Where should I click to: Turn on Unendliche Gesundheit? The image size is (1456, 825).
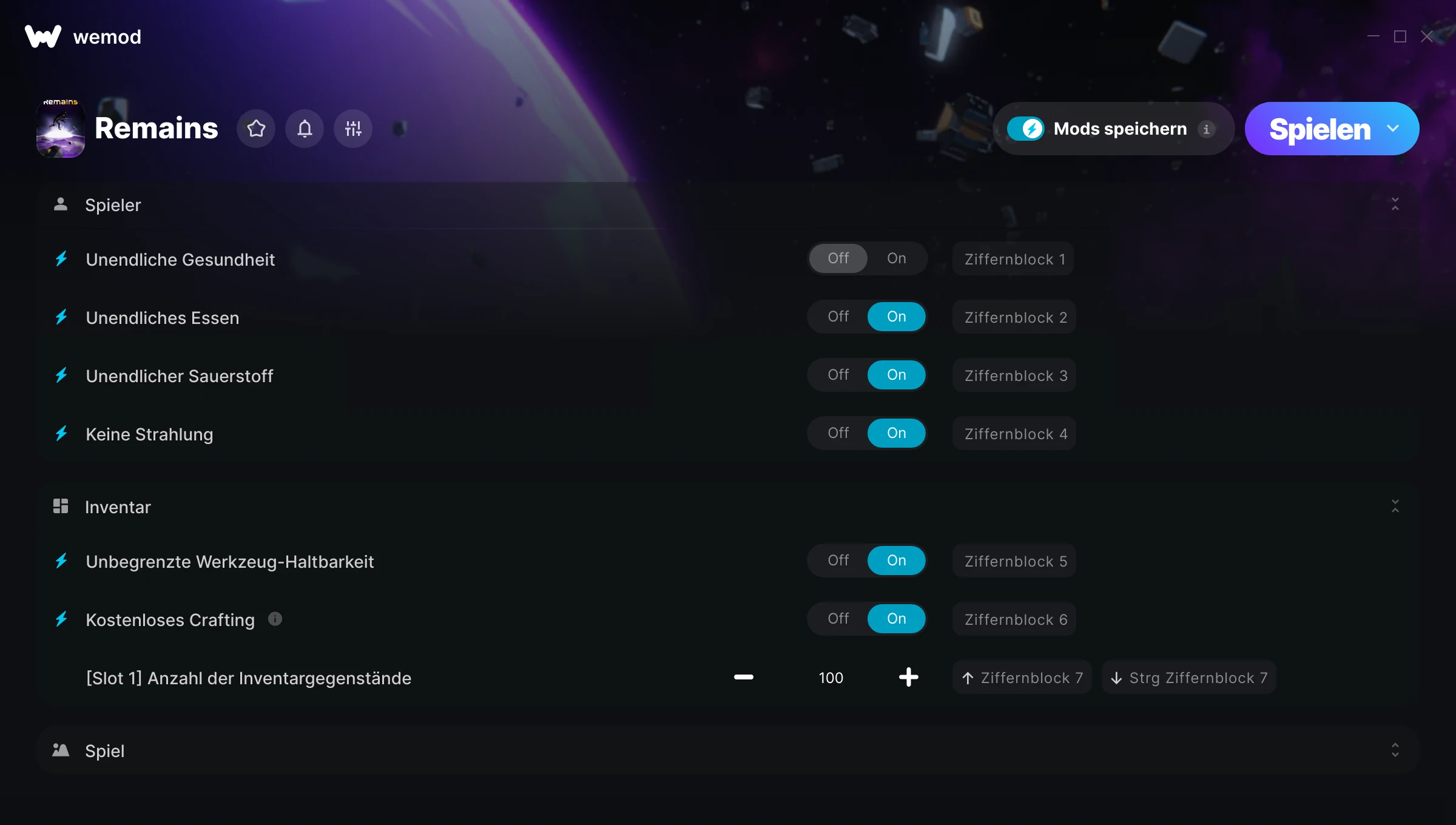896,258
